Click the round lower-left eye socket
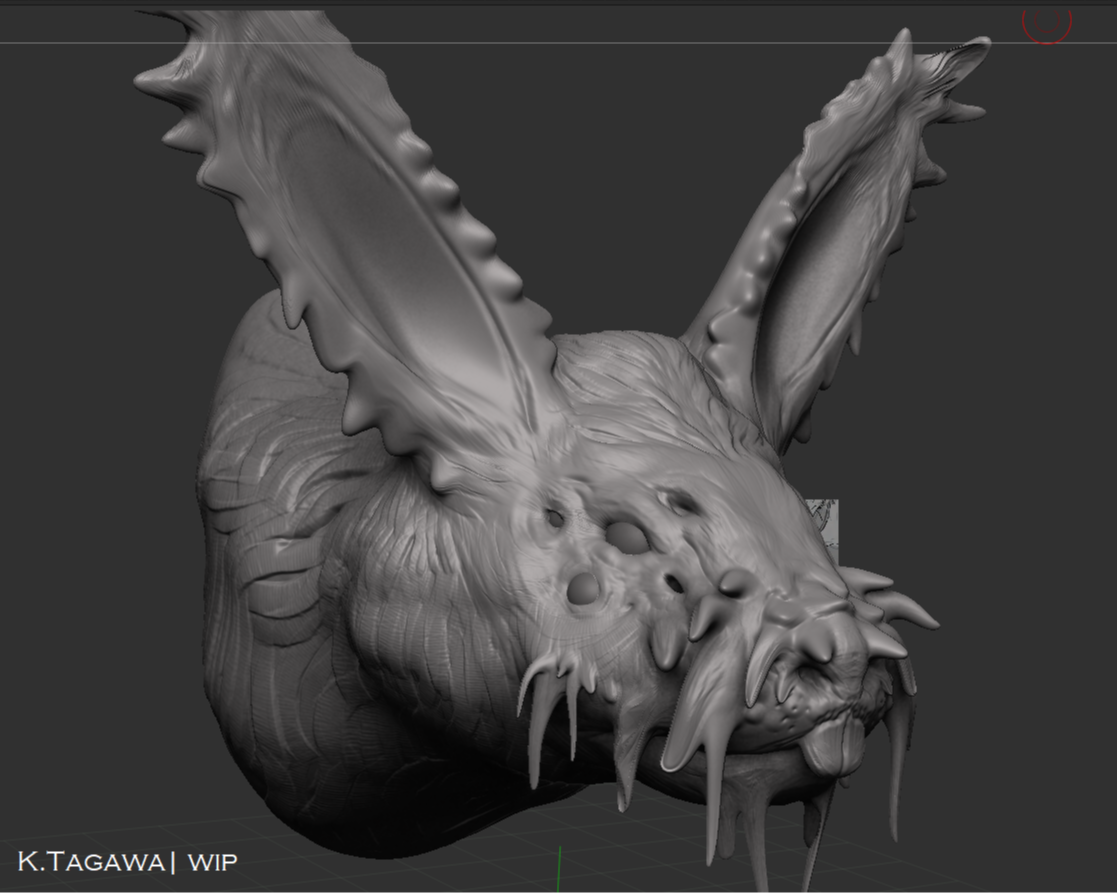1117x893 pixels. point(583,588)
